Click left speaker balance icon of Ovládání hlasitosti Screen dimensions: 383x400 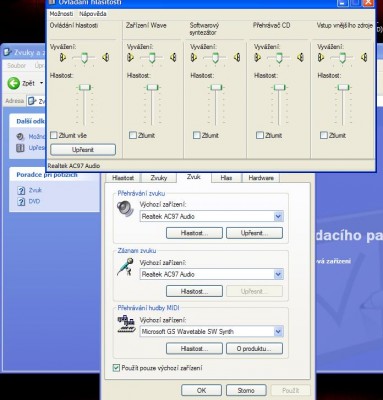tap(62, 58)
